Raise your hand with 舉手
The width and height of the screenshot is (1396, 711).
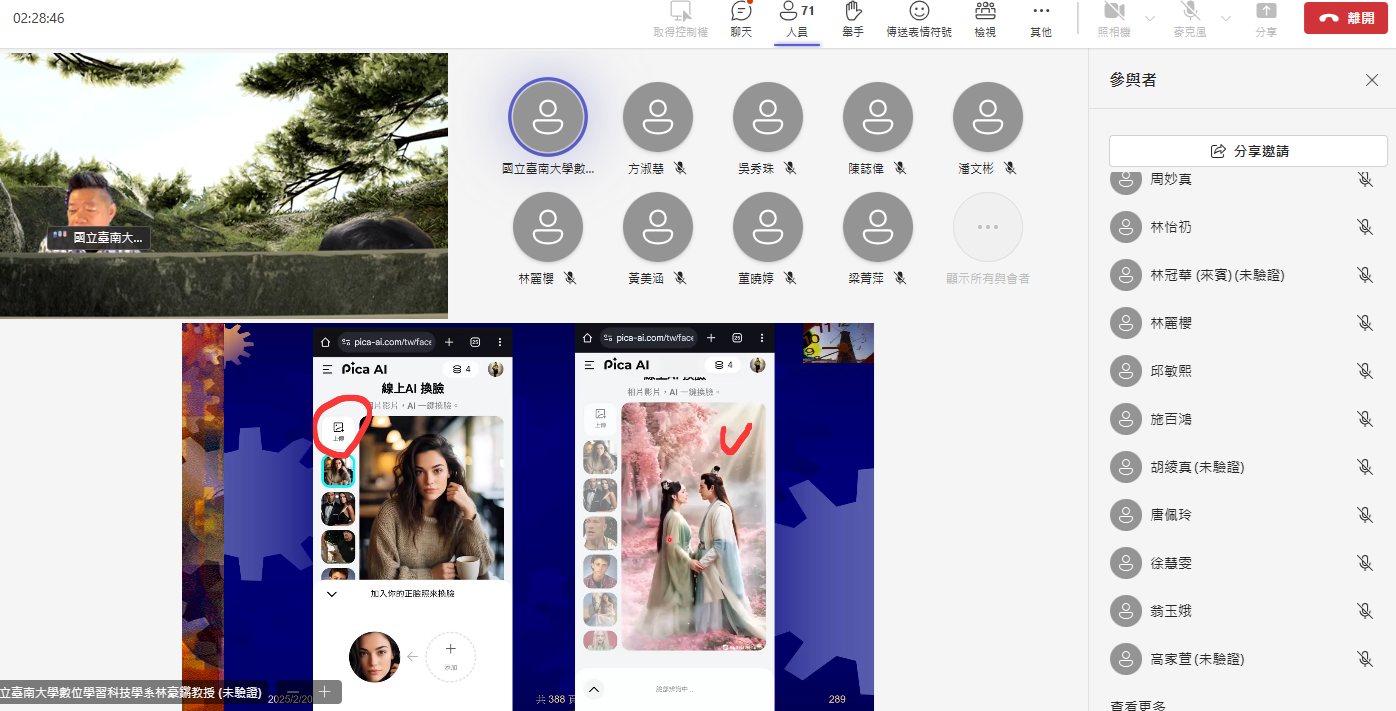[x=853, y=20]
